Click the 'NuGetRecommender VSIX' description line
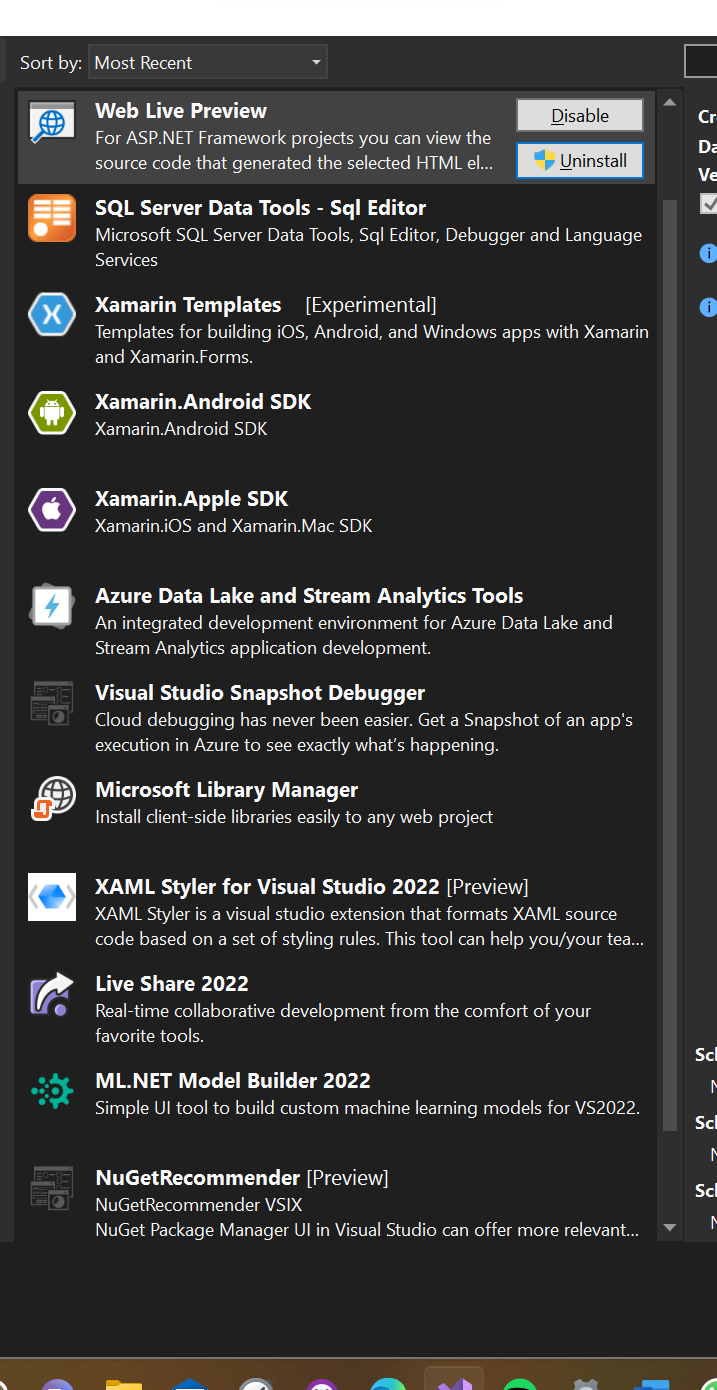The width and height of the screenshot is (717, 1390). [x=198, y=1205]
